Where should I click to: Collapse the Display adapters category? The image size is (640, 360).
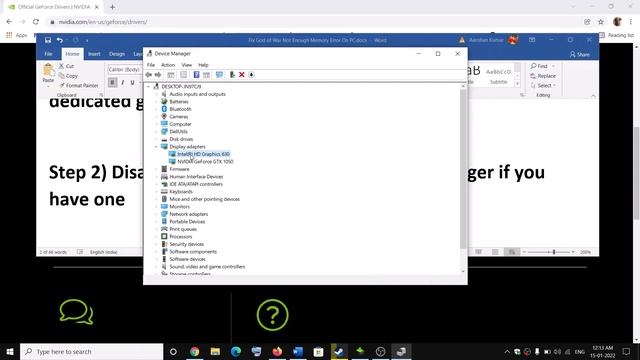click(x=157, y=147)
